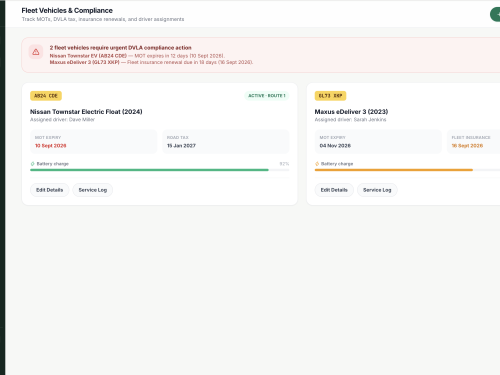Click the GL73 XKP registration plate badge
Viewport: 500px width, 375px height.
pyautogui.click(x=330, y=96)
